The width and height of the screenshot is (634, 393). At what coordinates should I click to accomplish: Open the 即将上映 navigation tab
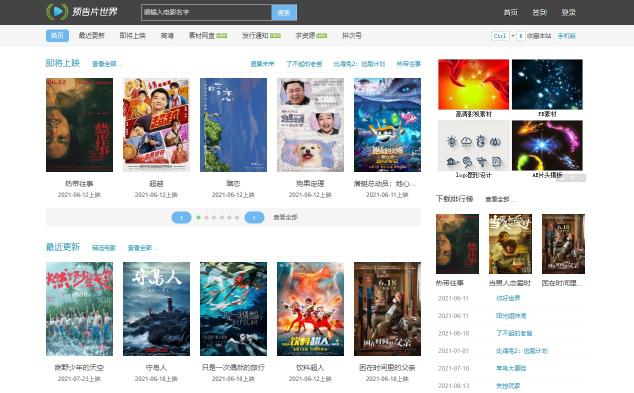(133, 36)
